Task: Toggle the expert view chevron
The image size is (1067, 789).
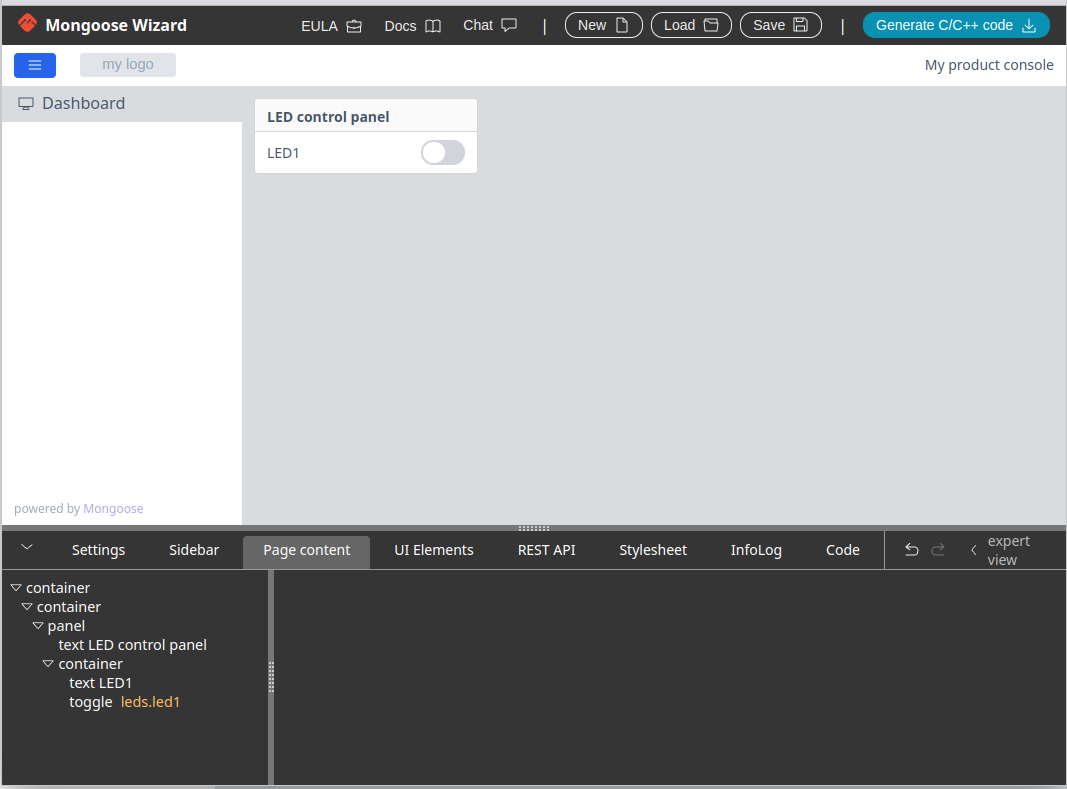Action: click(974, 550)
